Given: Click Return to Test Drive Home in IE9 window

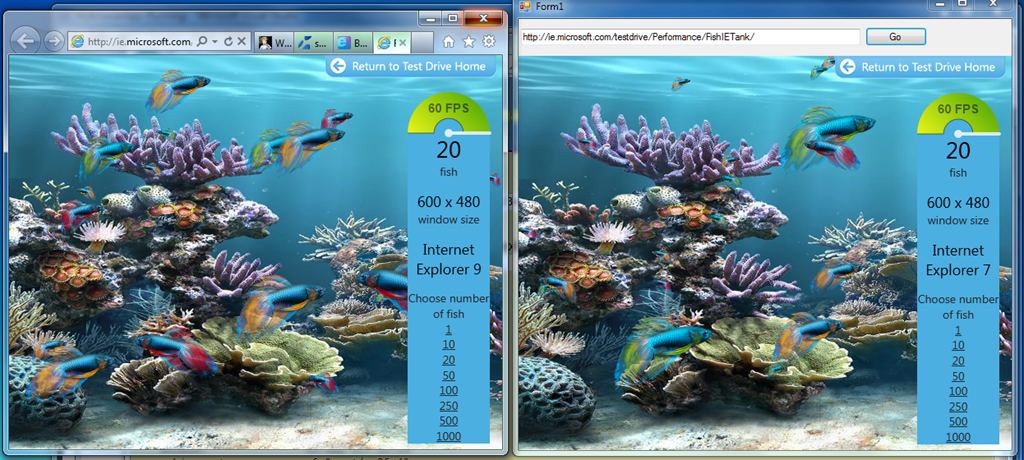Looking at the screenshot, I should (410, 66).
